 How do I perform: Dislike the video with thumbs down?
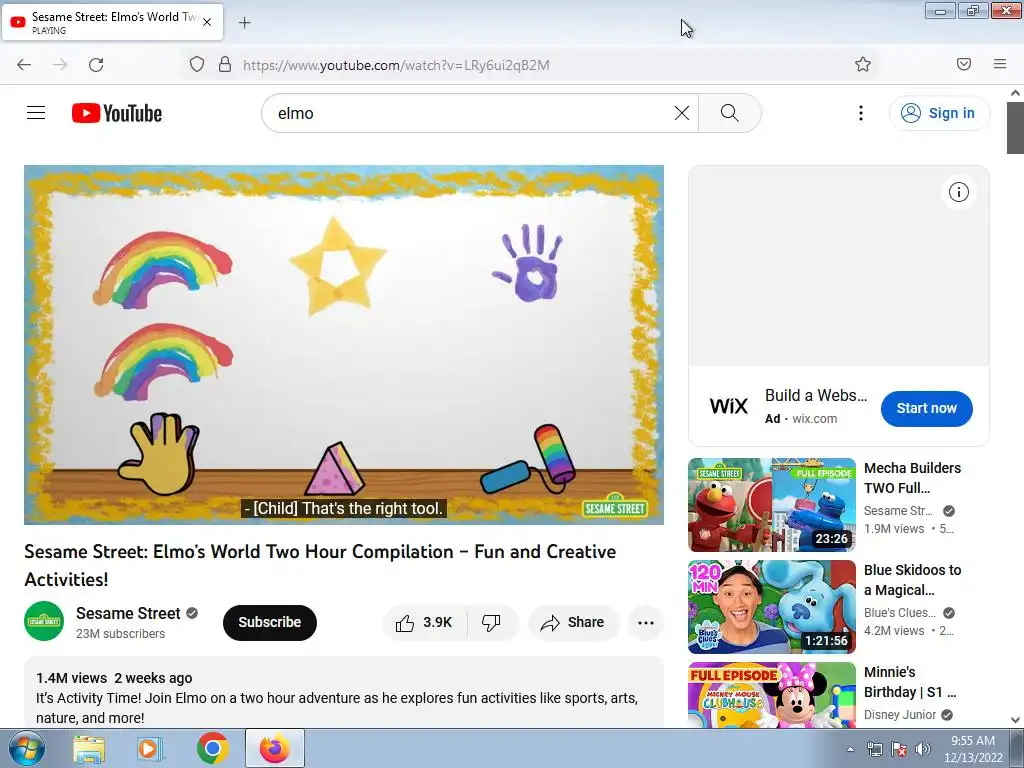coord(492,622)
